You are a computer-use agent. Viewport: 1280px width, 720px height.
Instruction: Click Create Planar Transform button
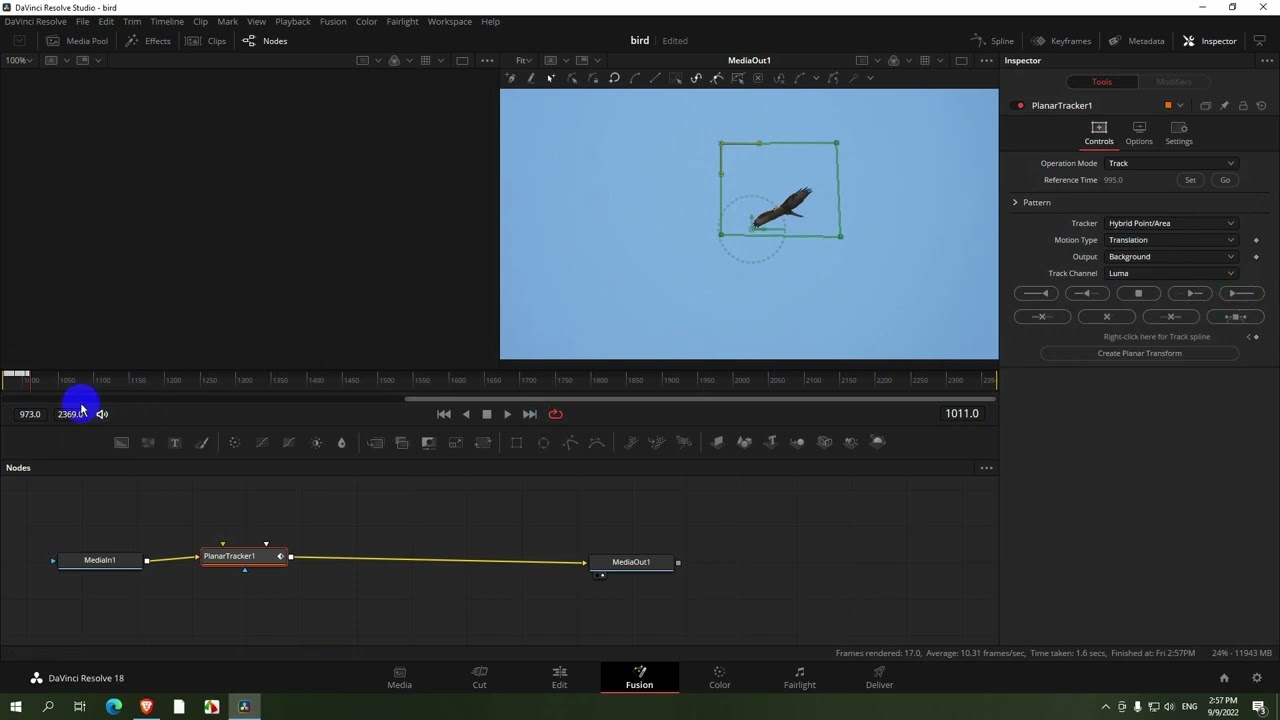pyautogui.click(x=1139, y=353)
